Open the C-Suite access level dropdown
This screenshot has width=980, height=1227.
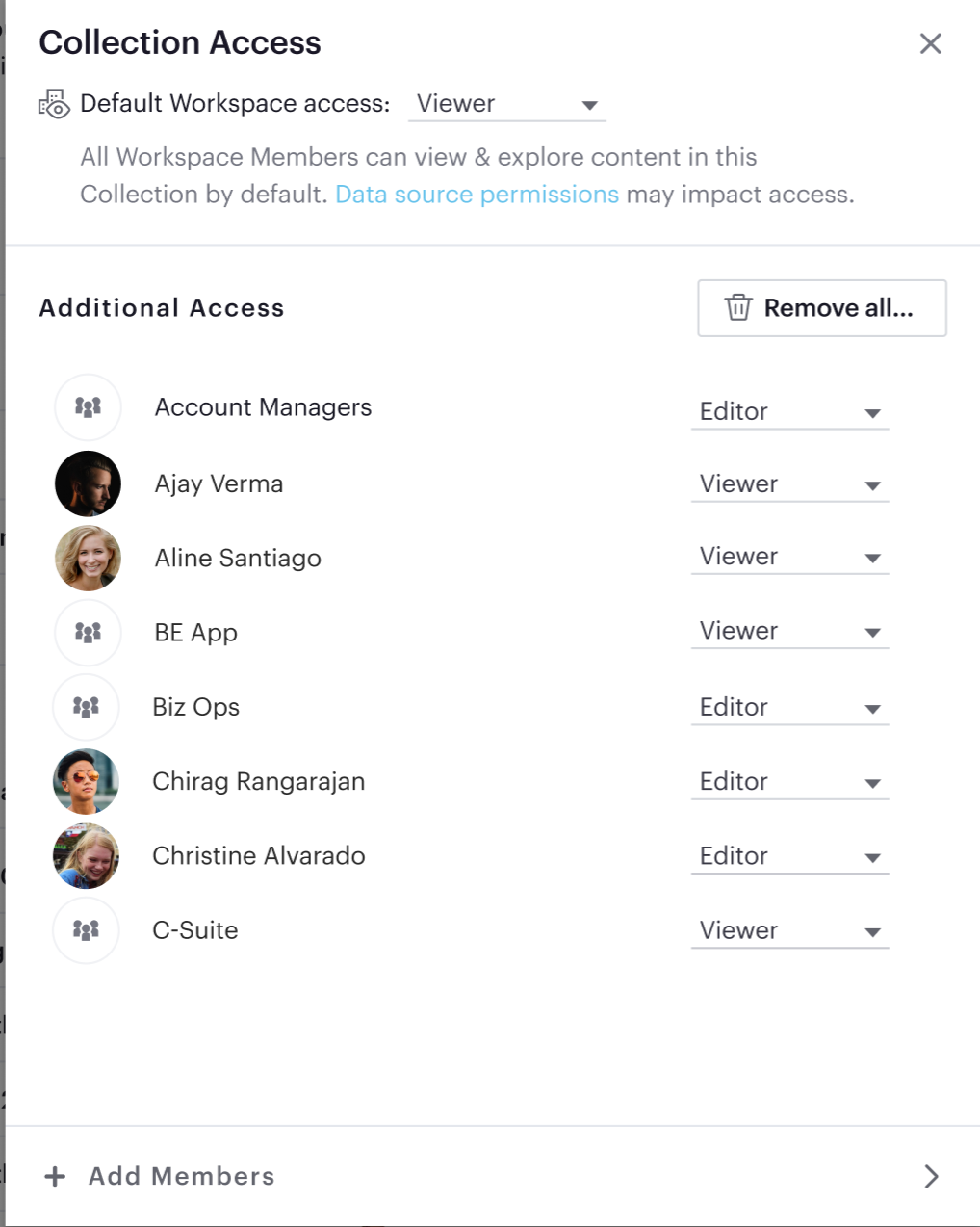(x=789, y=931)
